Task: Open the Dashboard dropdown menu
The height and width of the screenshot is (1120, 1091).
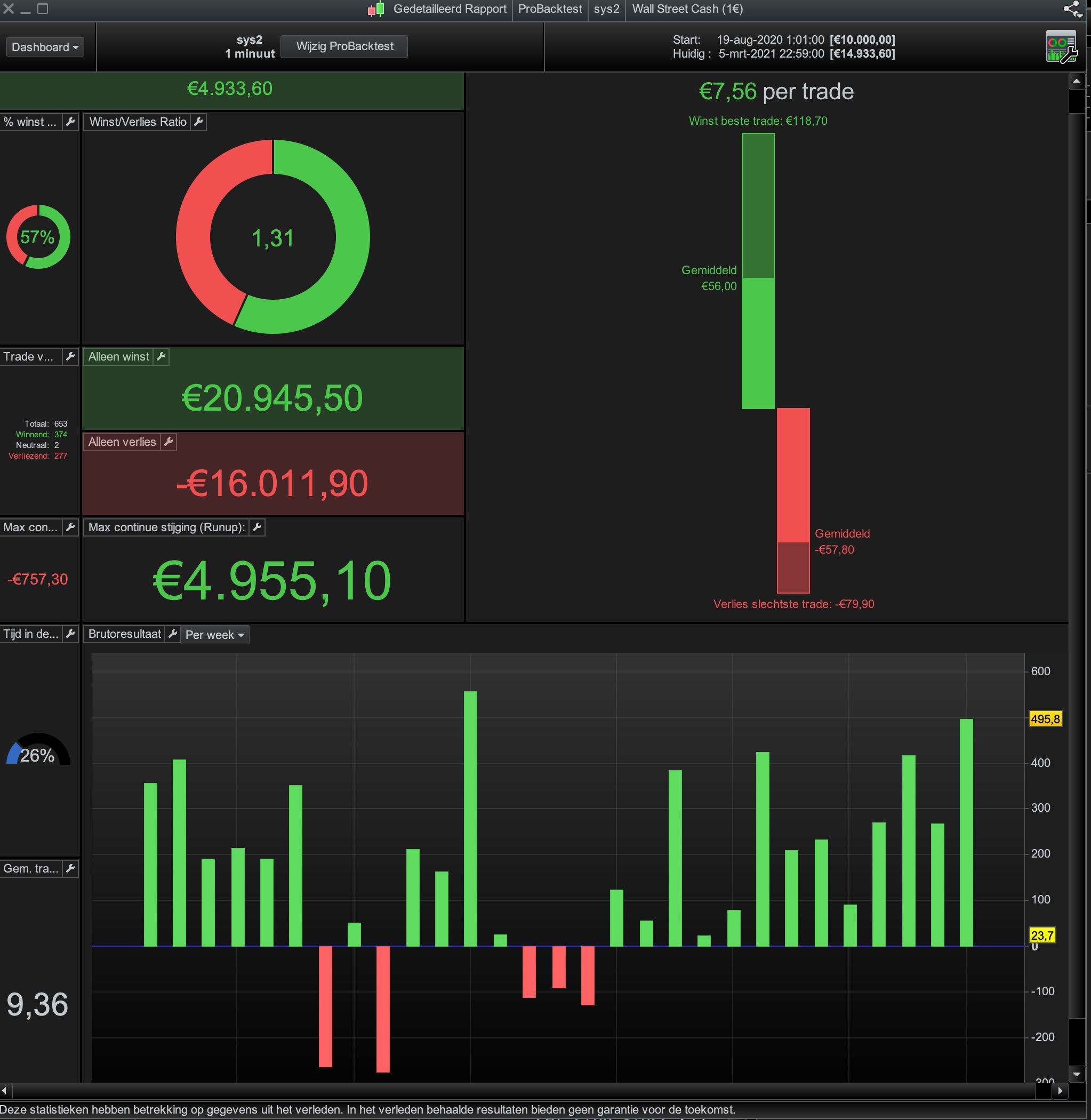Action: coord(45,47)
